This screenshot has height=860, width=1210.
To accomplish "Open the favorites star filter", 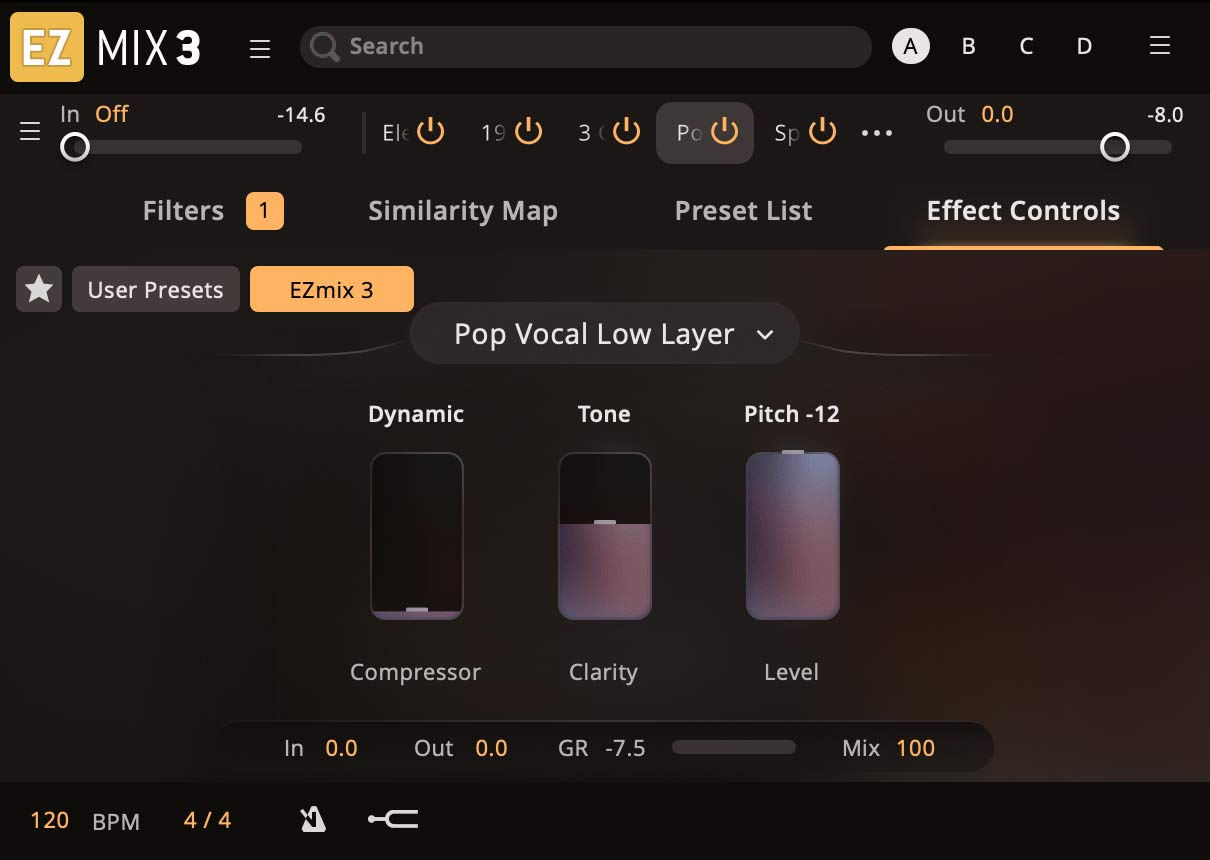I will tap(38, 289).
